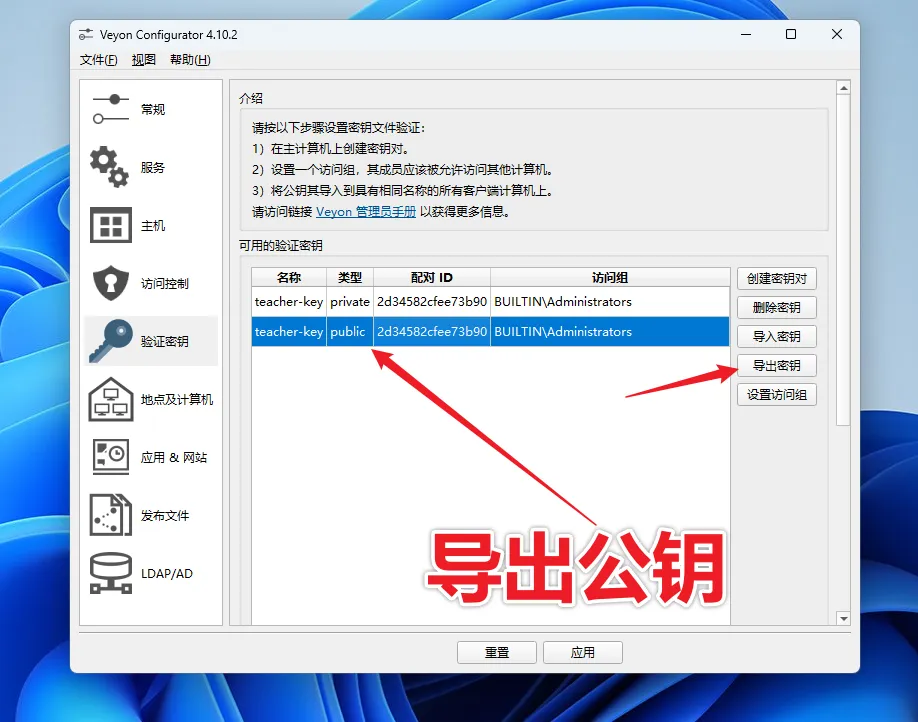Open the 发布文件 file transfer icon
Image resolution: width=918 pixels, height=722 pixels.
tap(111, 515)
